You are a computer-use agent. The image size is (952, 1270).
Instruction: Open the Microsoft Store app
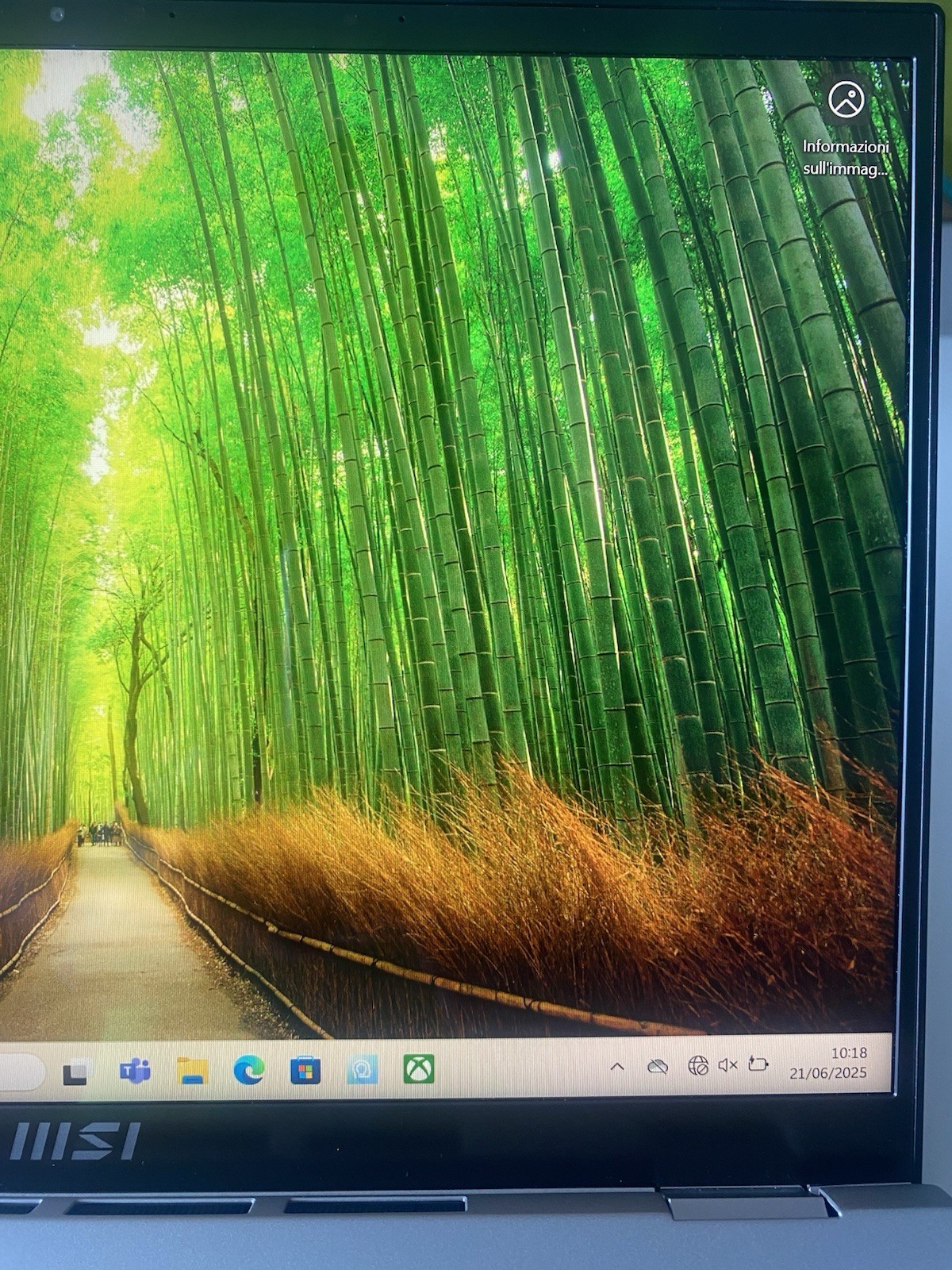pos(305,1071)
